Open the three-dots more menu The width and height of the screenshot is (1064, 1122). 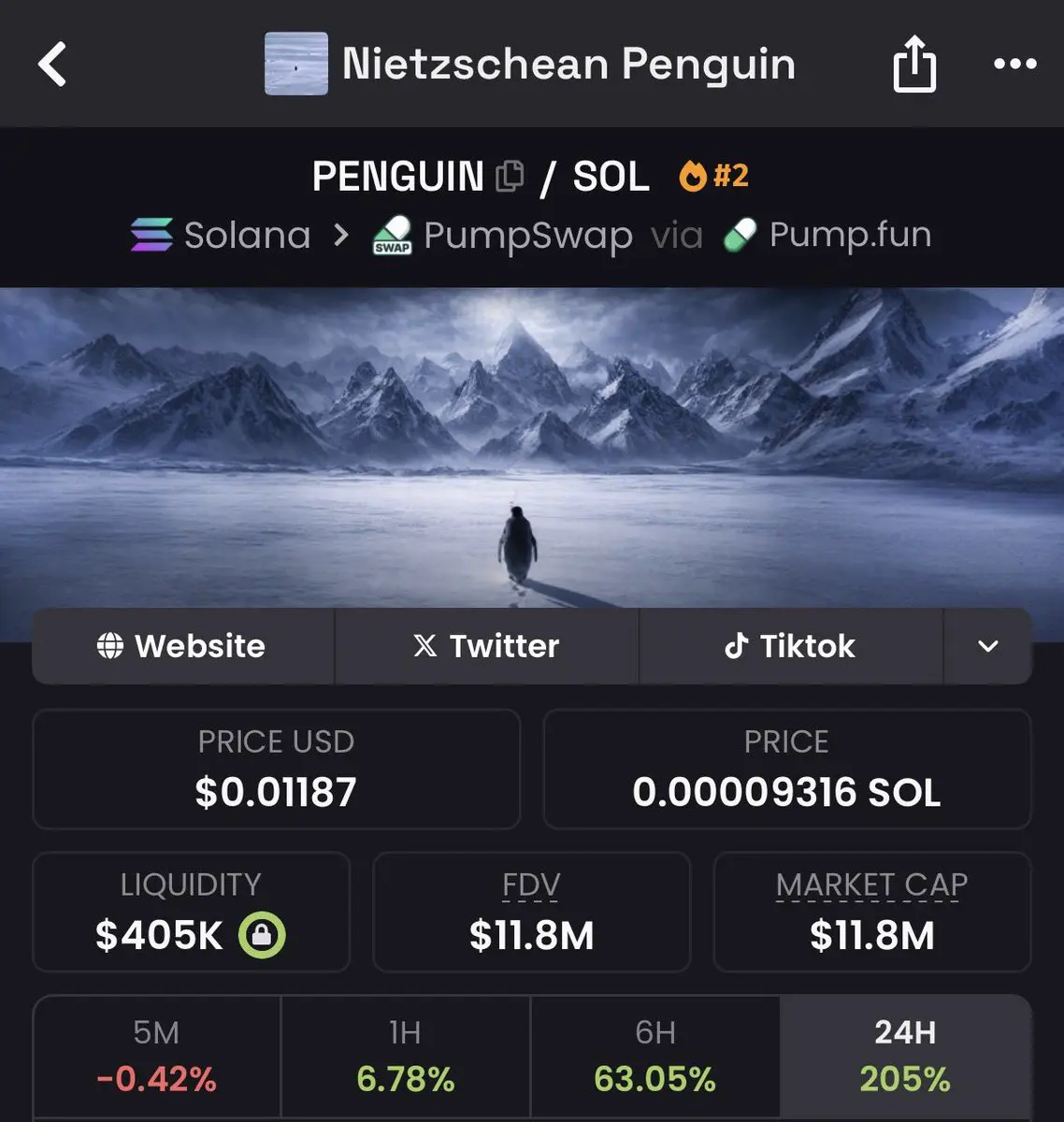[x=1015, y=64]
